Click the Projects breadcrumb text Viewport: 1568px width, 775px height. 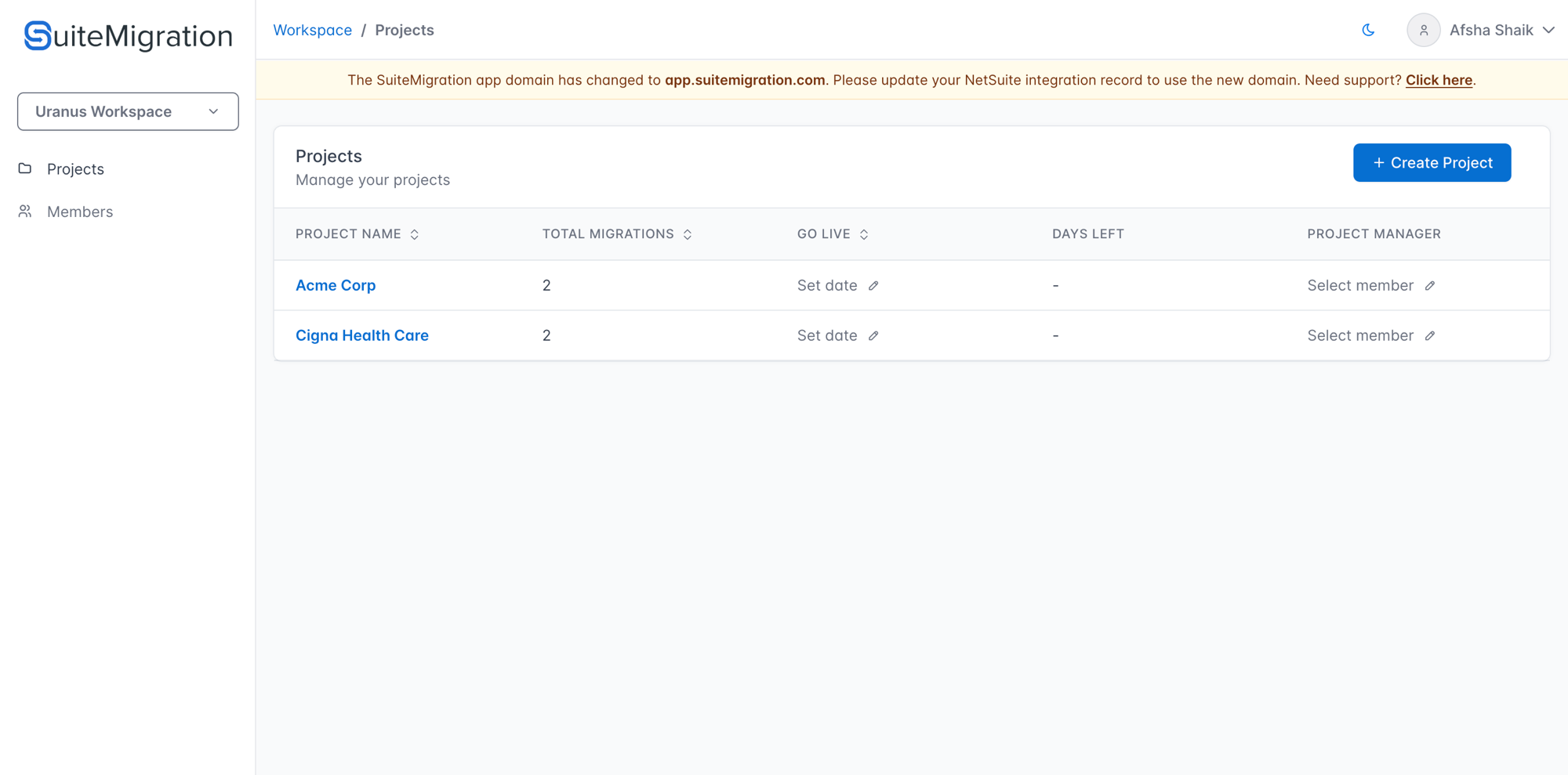405,30
